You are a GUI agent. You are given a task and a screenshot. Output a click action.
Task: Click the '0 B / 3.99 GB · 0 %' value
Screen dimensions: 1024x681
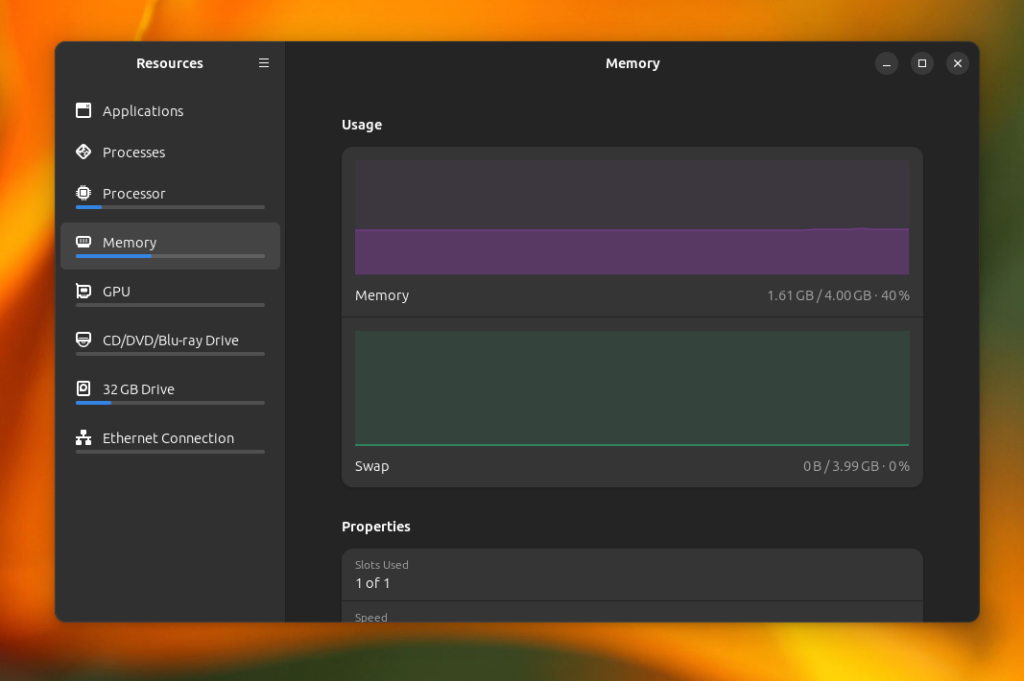pyautogui.click(x=856, y=466)
